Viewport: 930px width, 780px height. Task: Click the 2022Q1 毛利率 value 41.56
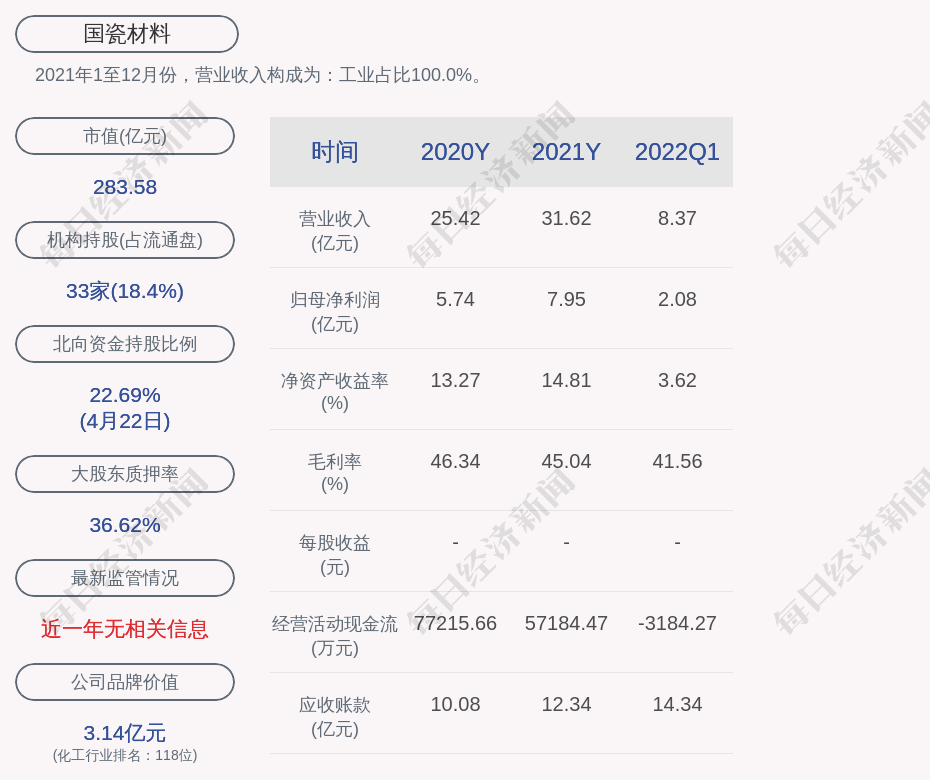pos(677,461)
